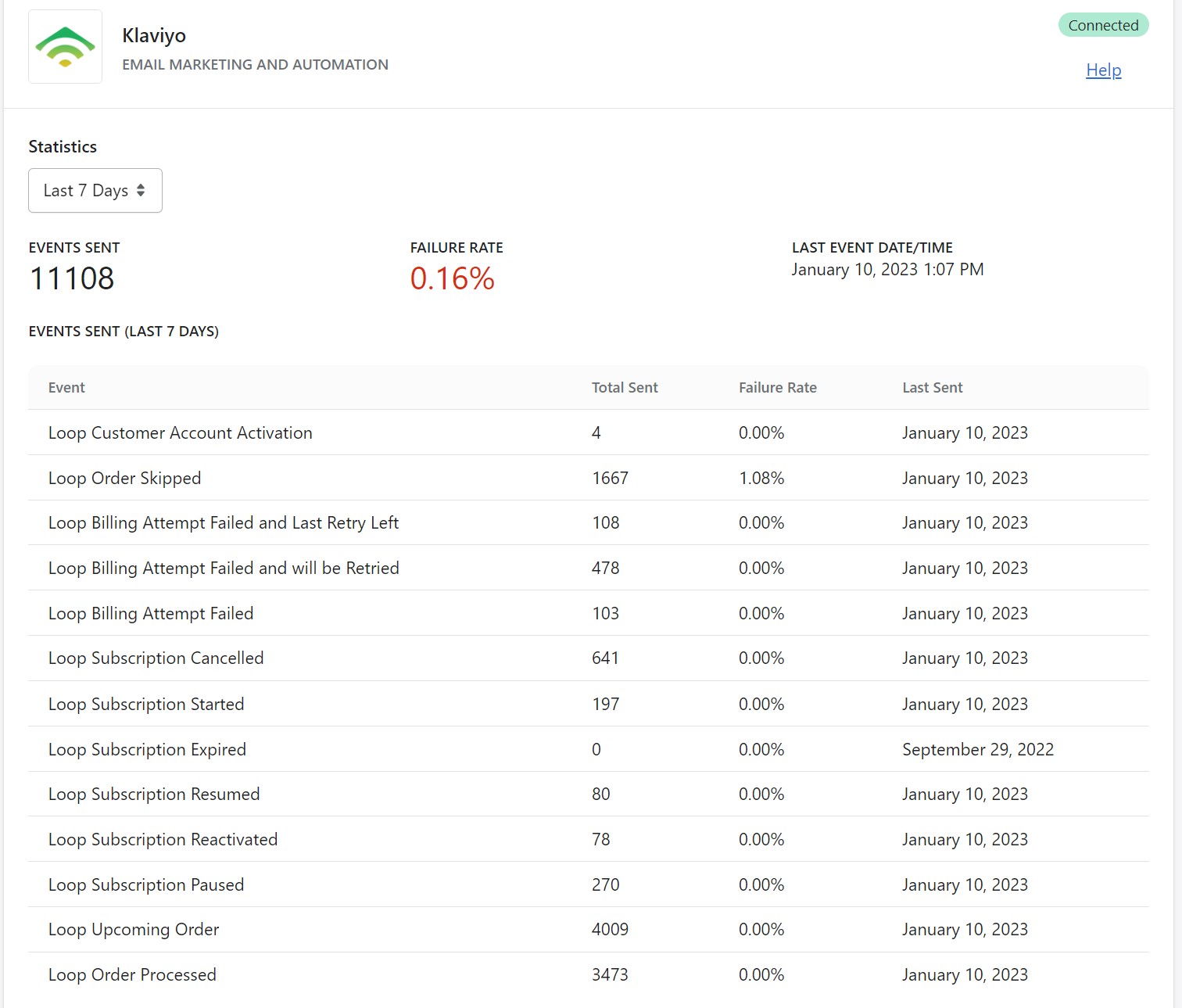Click the Event column header
Viewport: 1182px width, 1008px height.
(66, 388)
